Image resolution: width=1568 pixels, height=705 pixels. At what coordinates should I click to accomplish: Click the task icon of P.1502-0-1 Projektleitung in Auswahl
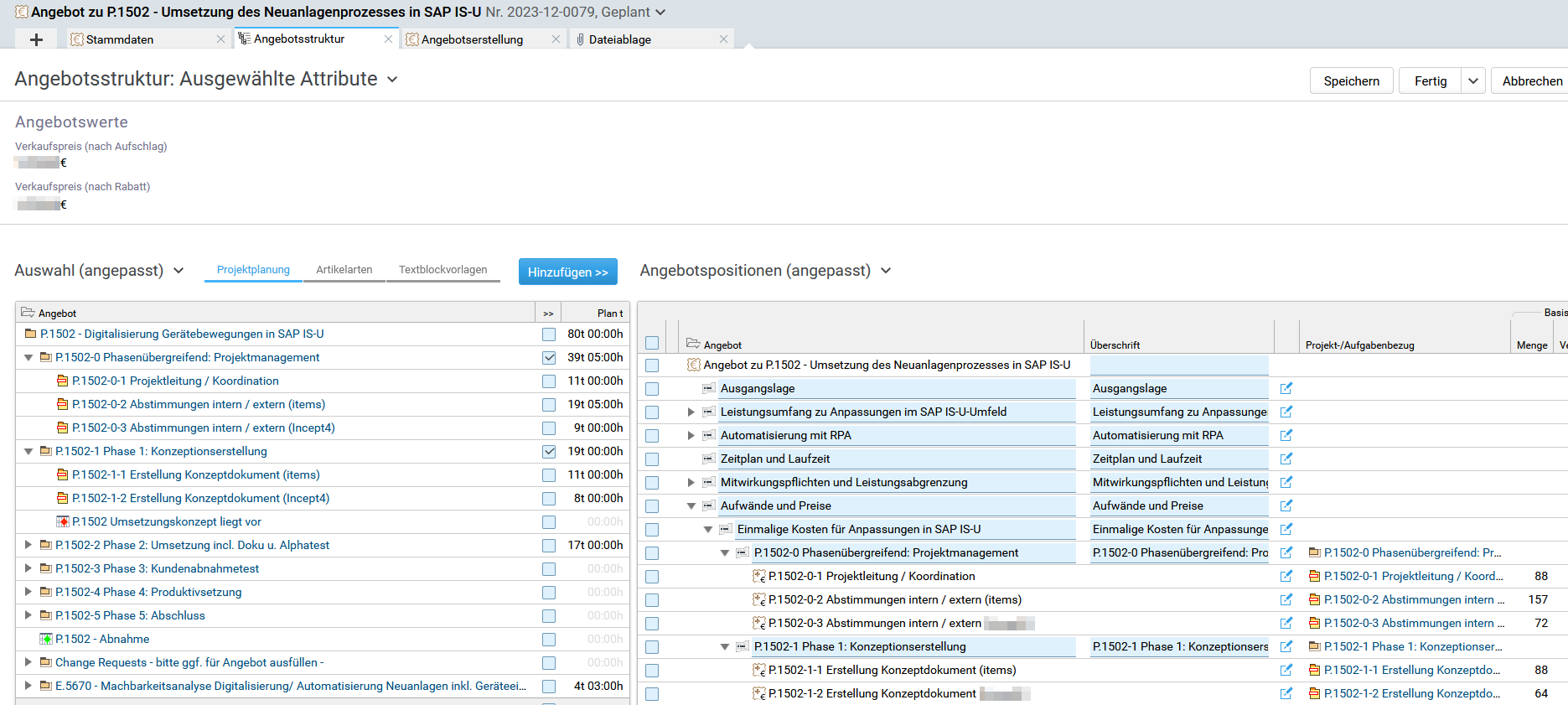tap(63, 381)
